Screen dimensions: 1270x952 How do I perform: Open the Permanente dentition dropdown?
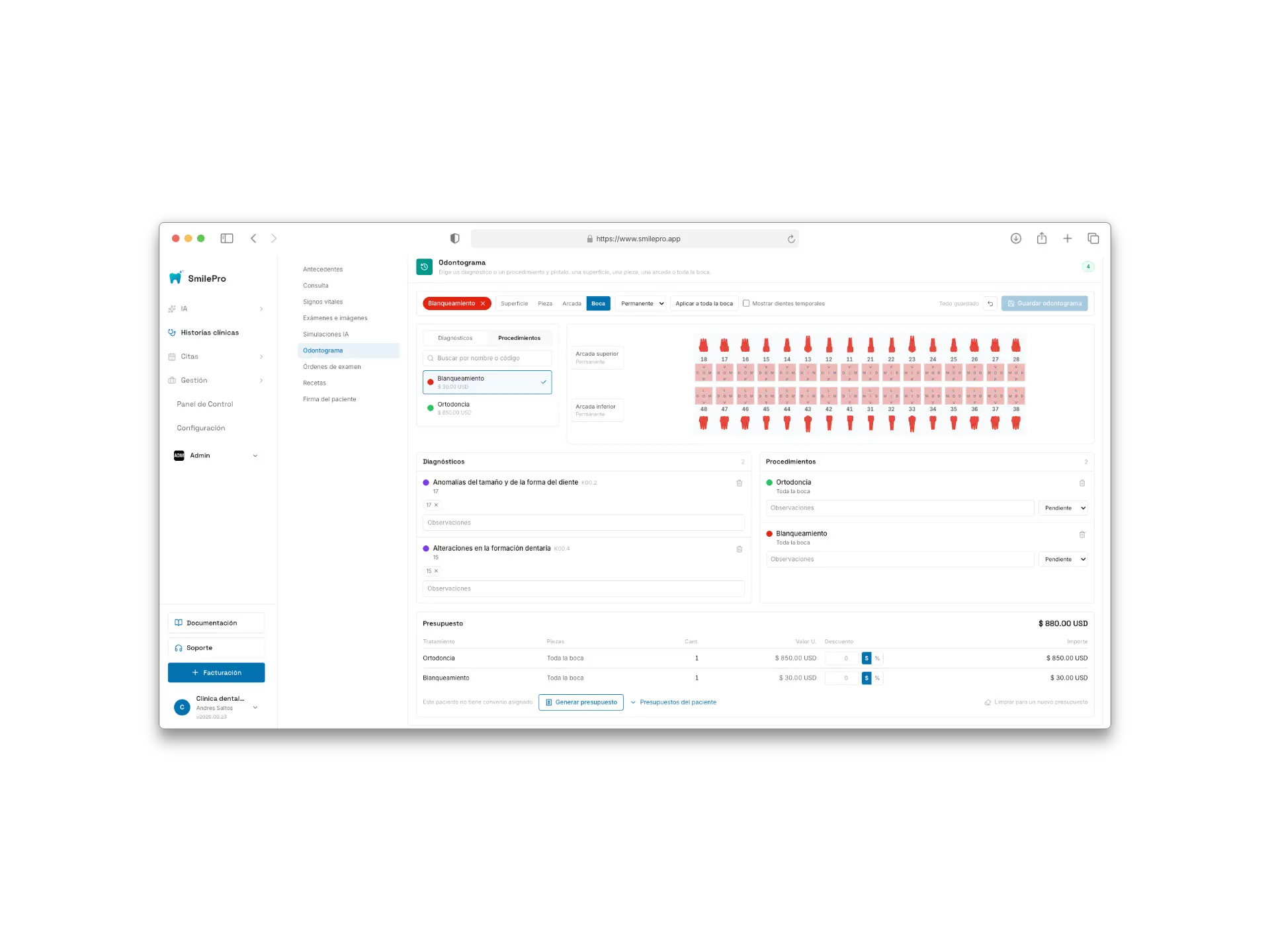pyautogui.click(x=642, y=303)
